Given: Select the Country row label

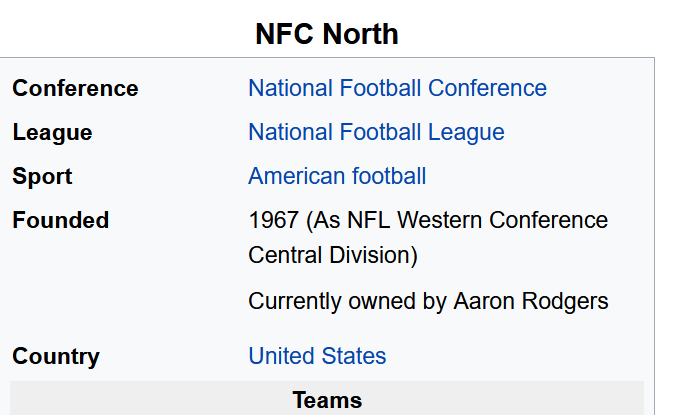Looking at the screenshot, I should pos(56,356).
